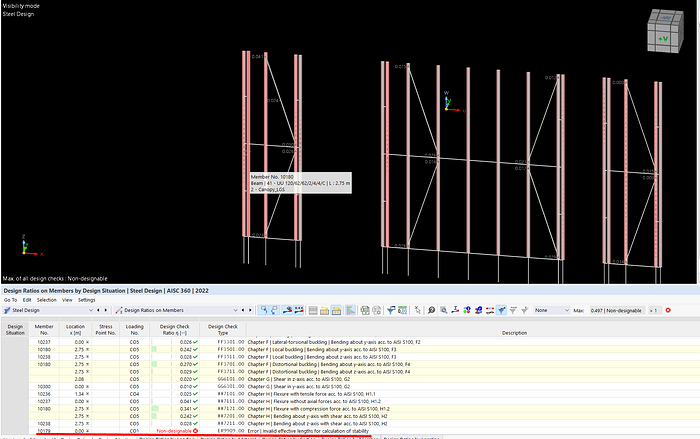The height and width of the screenshot is (439, 700).
Task: Click the Member No. 10180 tooltip in viewport
Action: tap(300, 183)
